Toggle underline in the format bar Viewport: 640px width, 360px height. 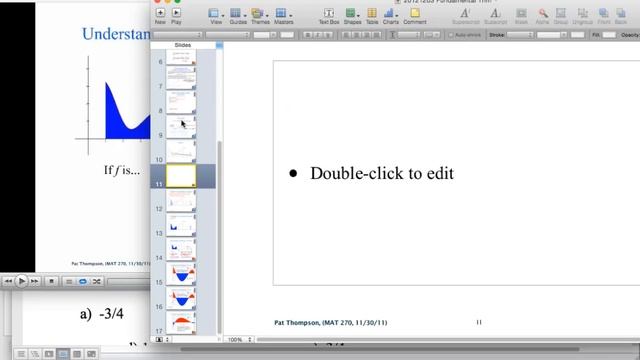pos(328,35)
